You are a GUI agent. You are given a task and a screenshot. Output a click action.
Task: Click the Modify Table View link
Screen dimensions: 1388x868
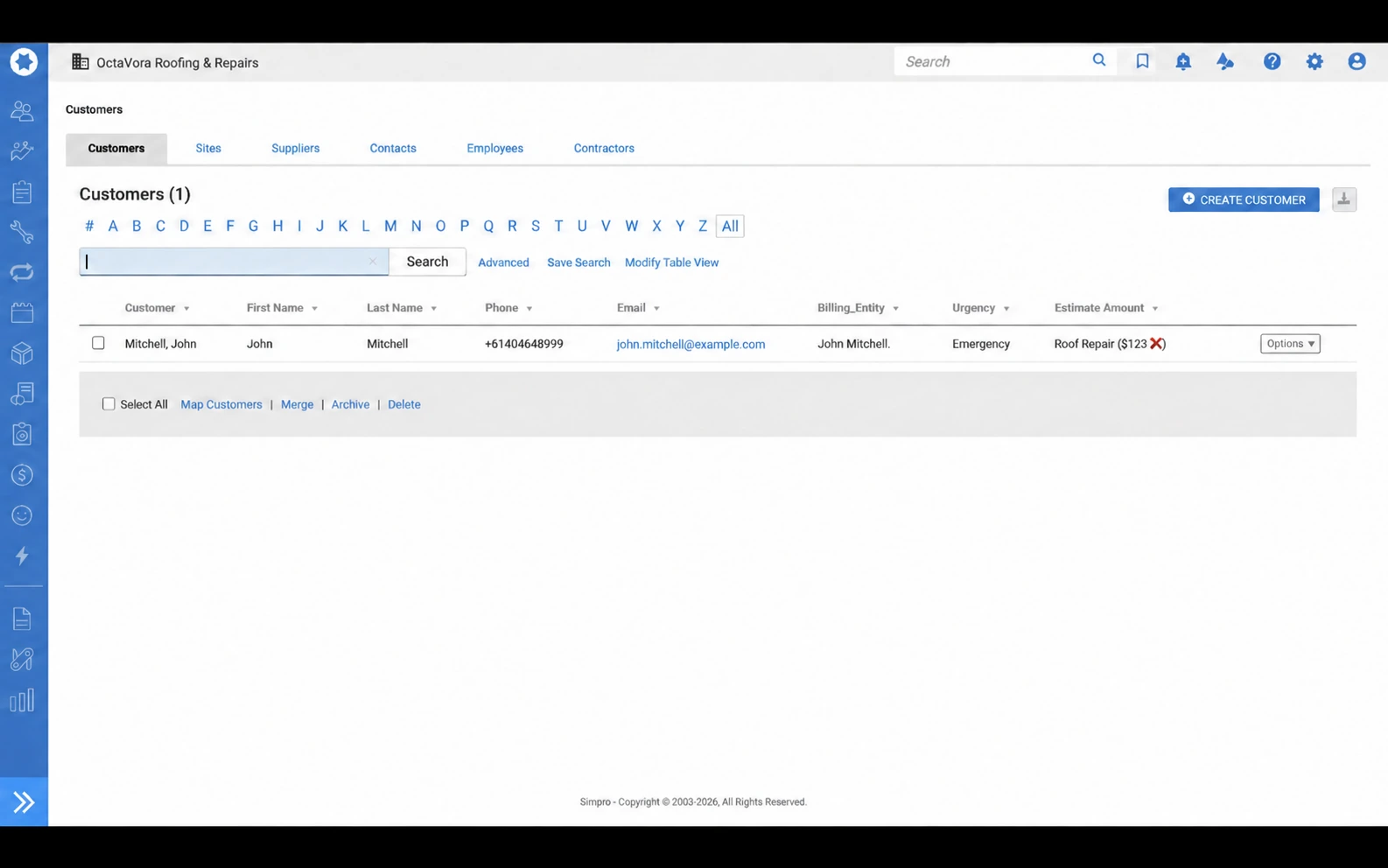tap(671, 262)
